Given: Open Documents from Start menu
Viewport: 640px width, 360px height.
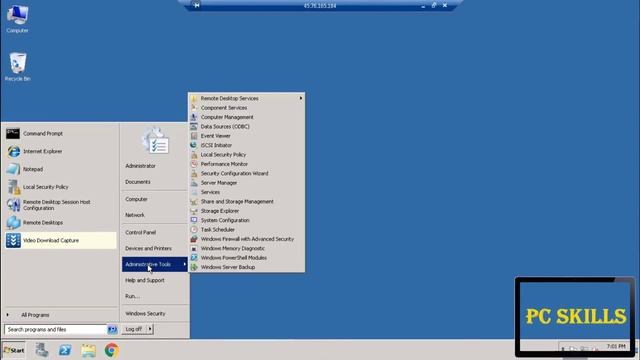Looking at the screenshot, I should click(x=138, y=182).
